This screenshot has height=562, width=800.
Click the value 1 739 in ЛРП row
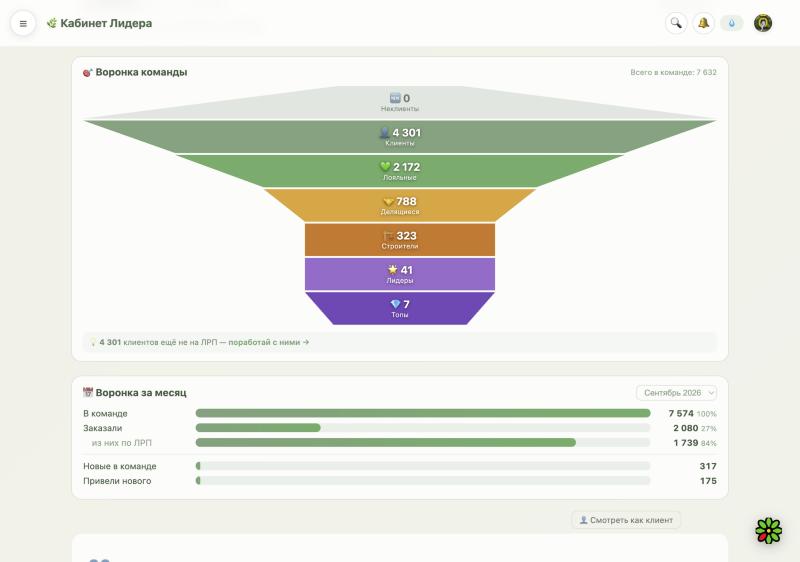tap(686, 443)
